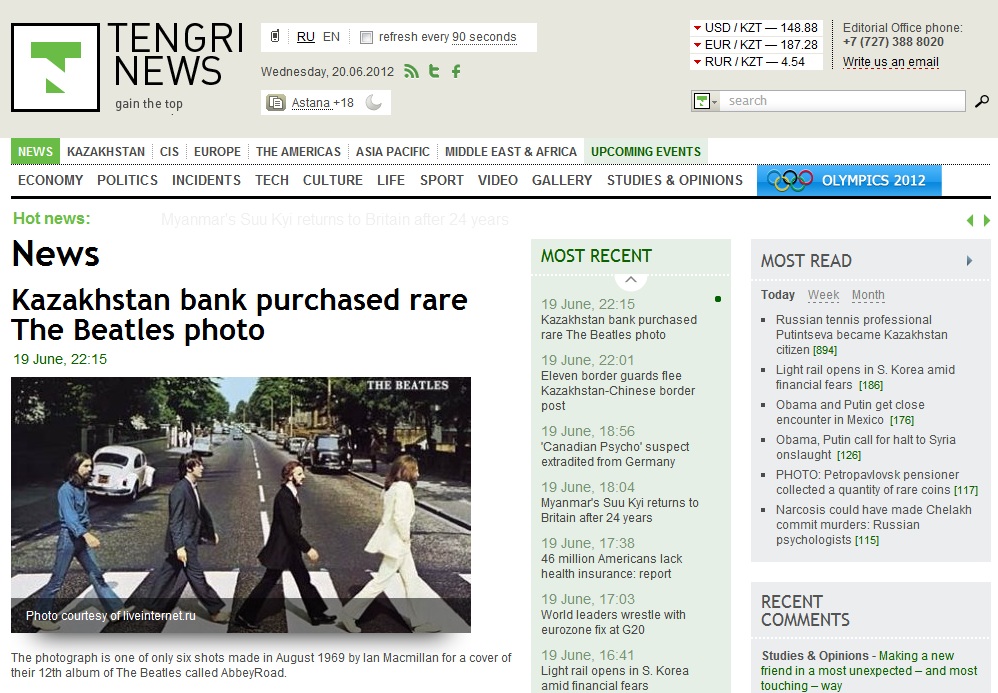
Task: Open 'Making a new friend' recent comment
Action: (x=869, y=671)
